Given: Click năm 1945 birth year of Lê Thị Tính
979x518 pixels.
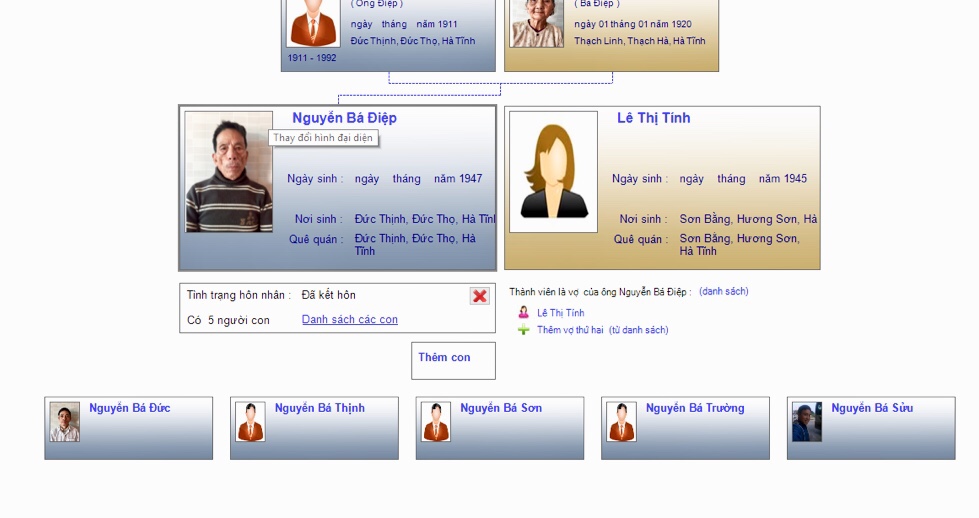Looking at the screenshot, I should (783, 178).
